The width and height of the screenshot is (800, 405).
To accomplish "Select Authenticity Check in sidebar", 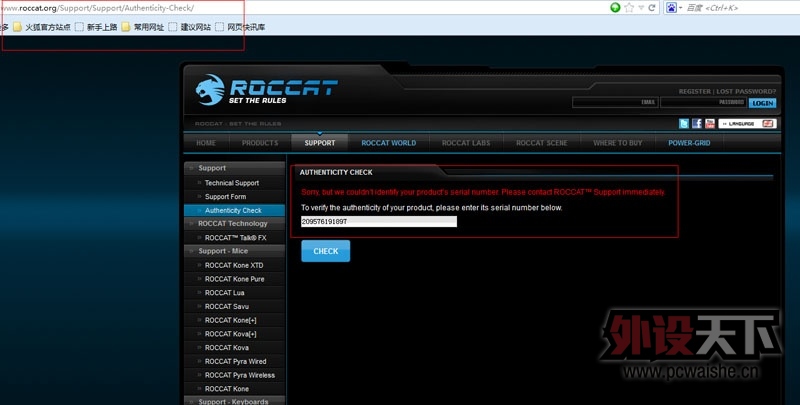I will (234, 210).
